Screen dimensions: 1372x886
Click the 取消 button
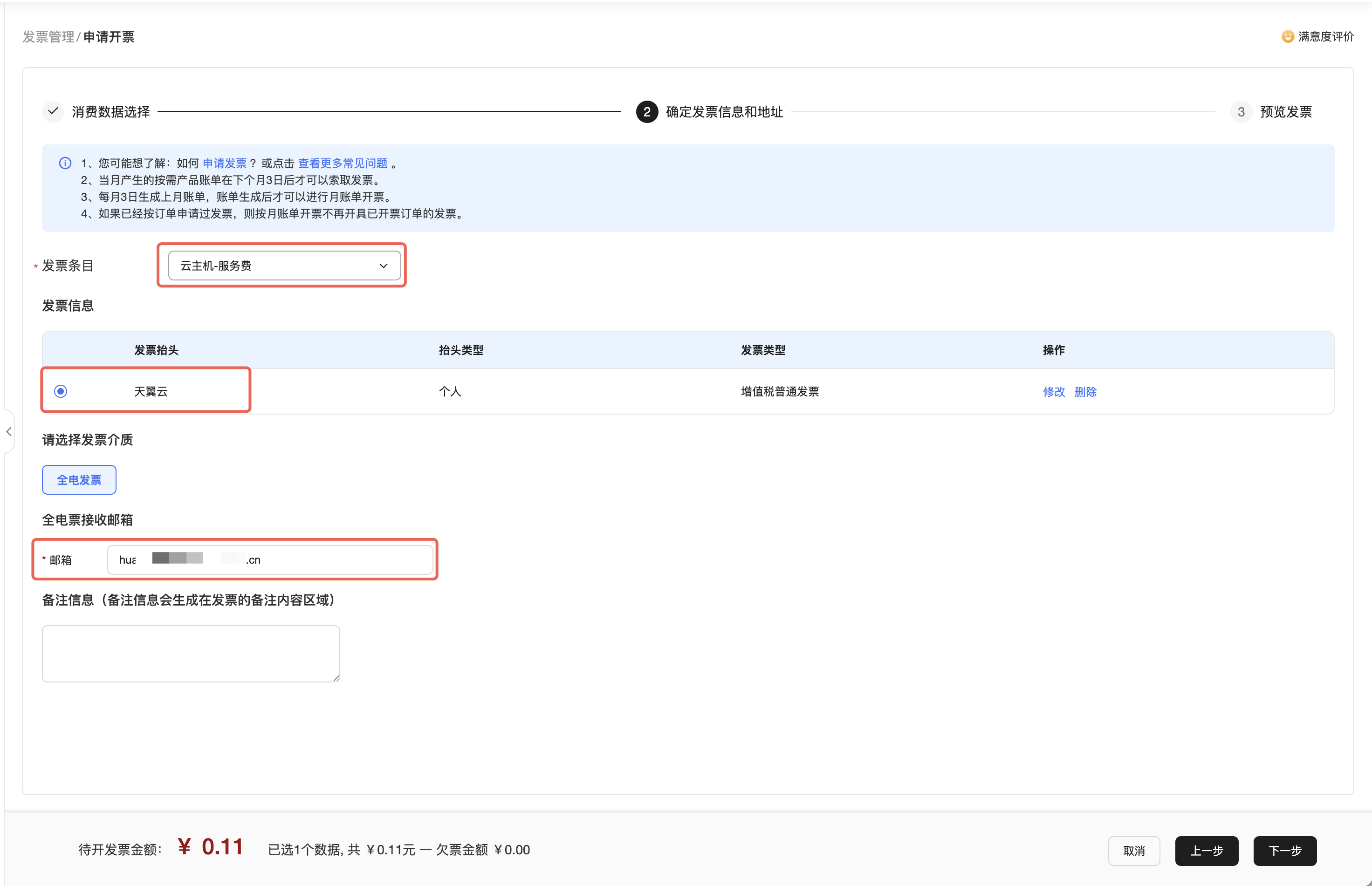[1134, 850]
